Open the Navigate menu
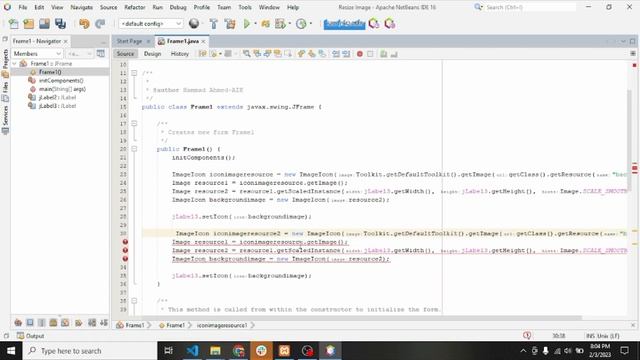640x360 pixels. [x=81, y=7]
